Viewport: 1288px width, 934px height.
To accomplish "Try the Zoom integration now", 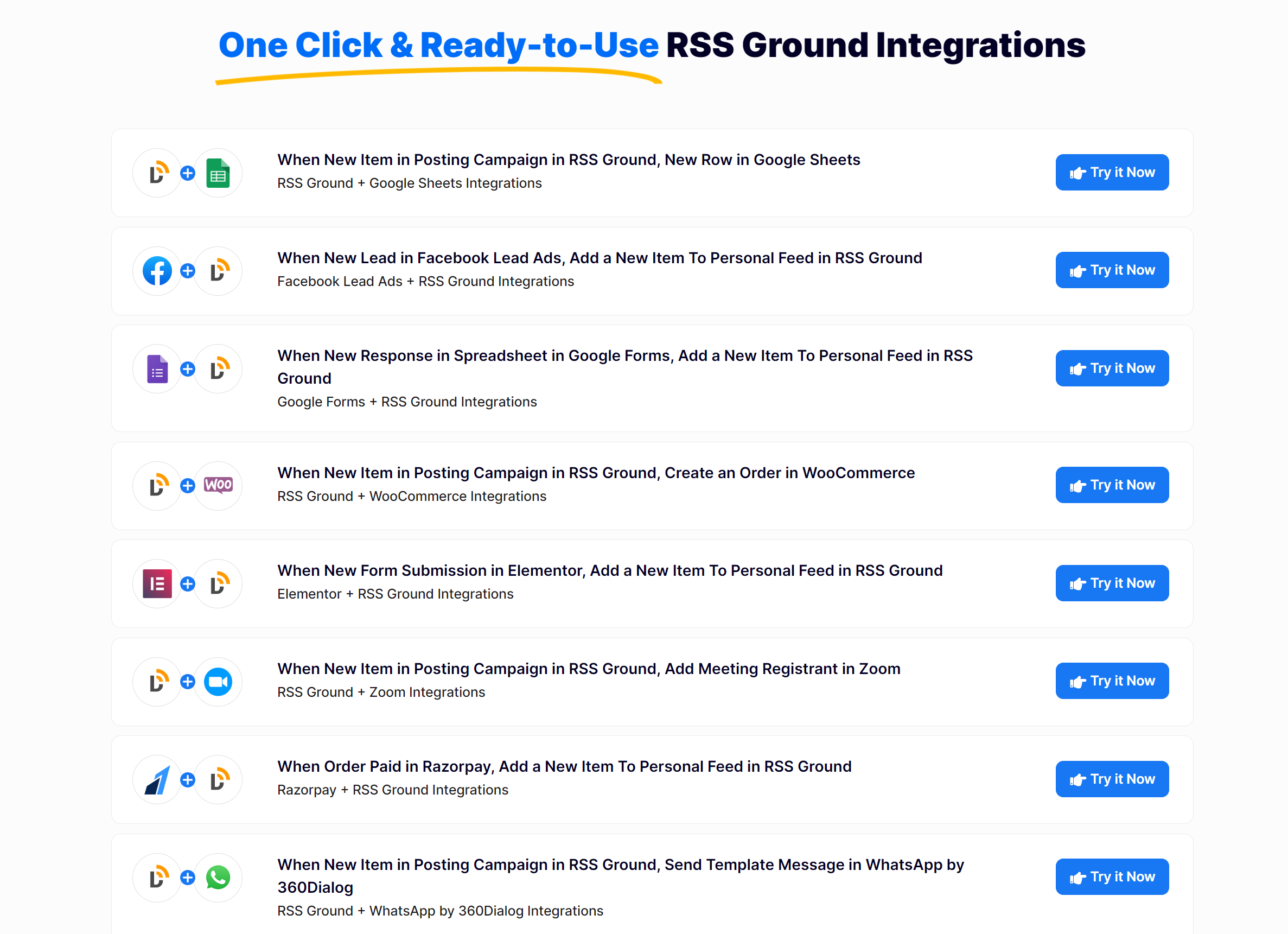I will [x=1112, y=681].
